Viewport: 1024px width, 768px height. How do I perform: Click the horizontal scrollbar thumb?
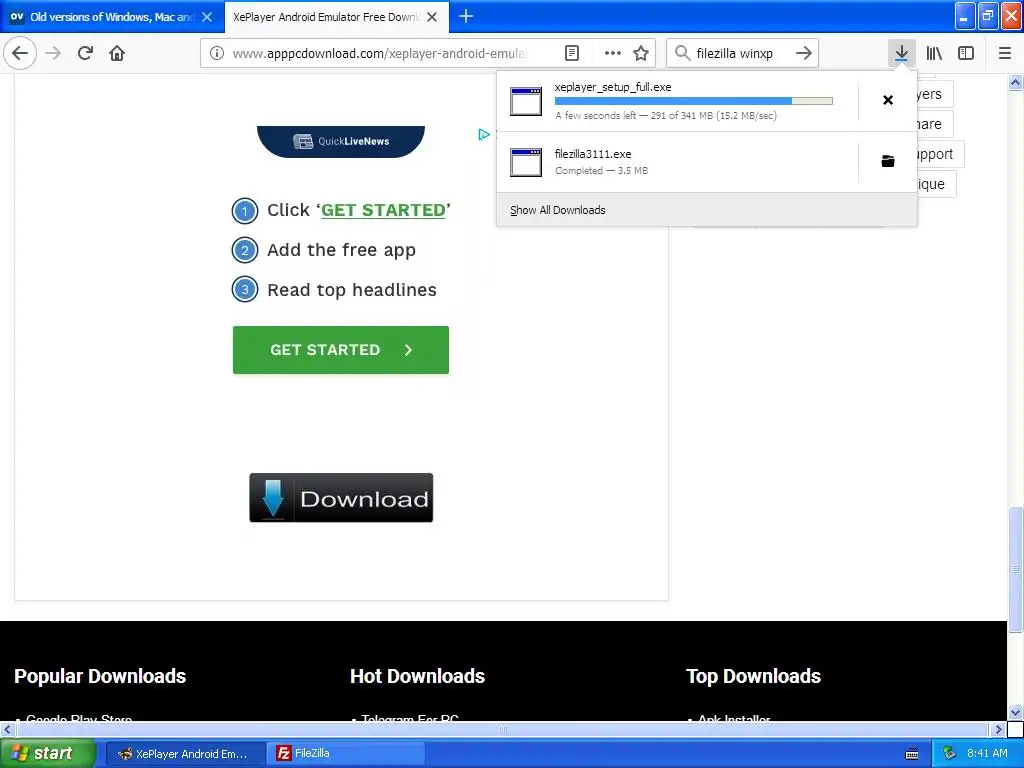(503, 729)
